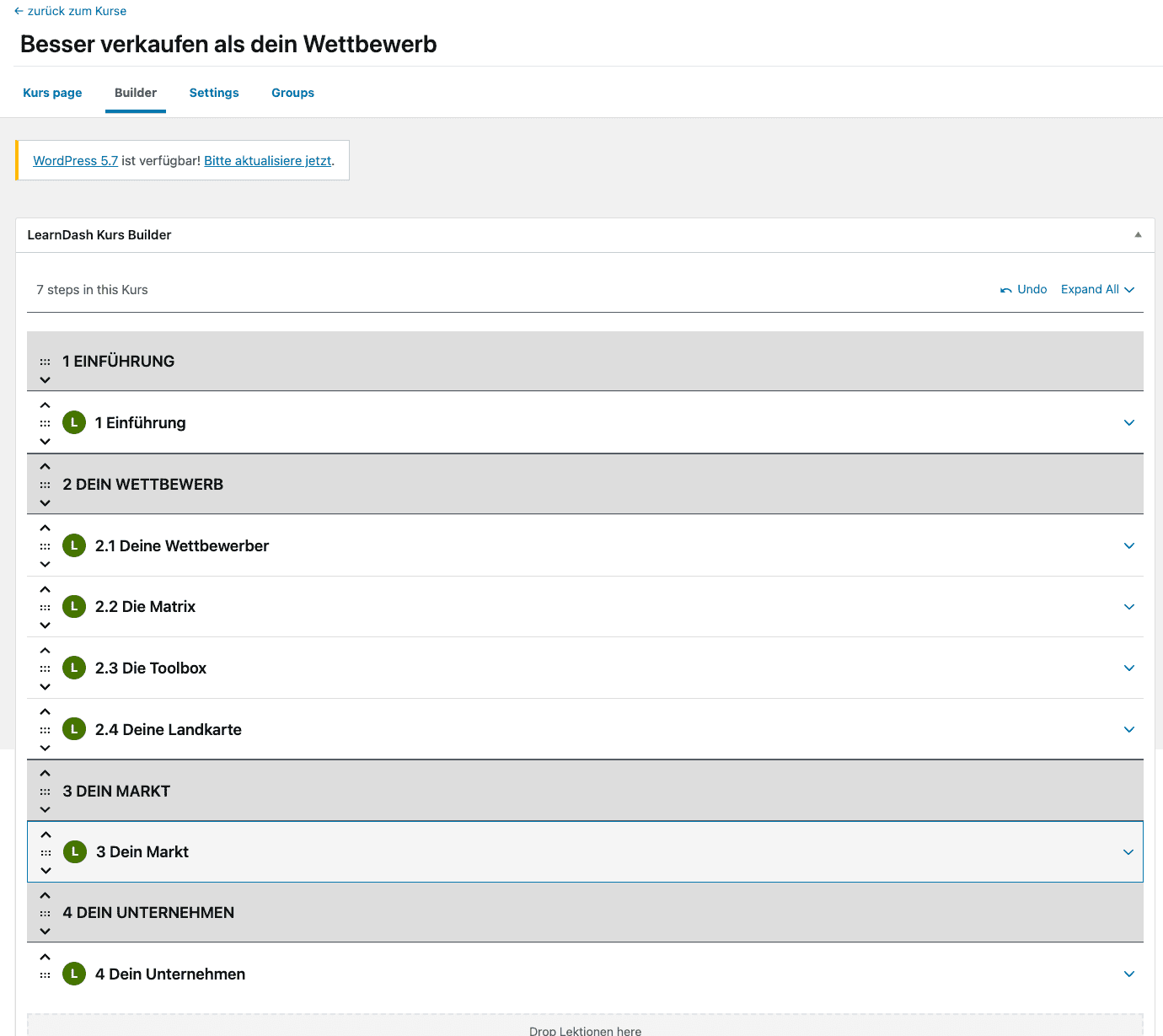This screenshot has width=1163, height=1036.
Task: Expand the 1 Einführung lesson row
Action: 1129,423
